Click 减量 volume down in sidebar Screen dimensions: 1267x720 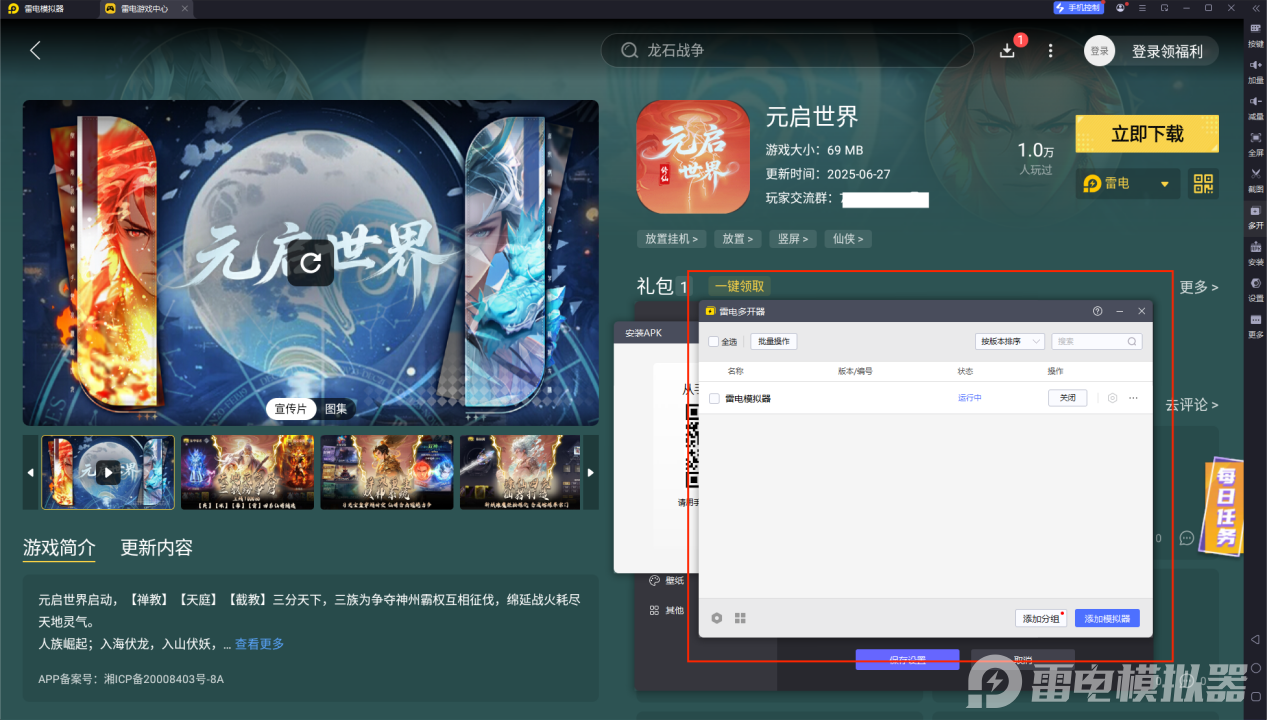[1256, 107]
